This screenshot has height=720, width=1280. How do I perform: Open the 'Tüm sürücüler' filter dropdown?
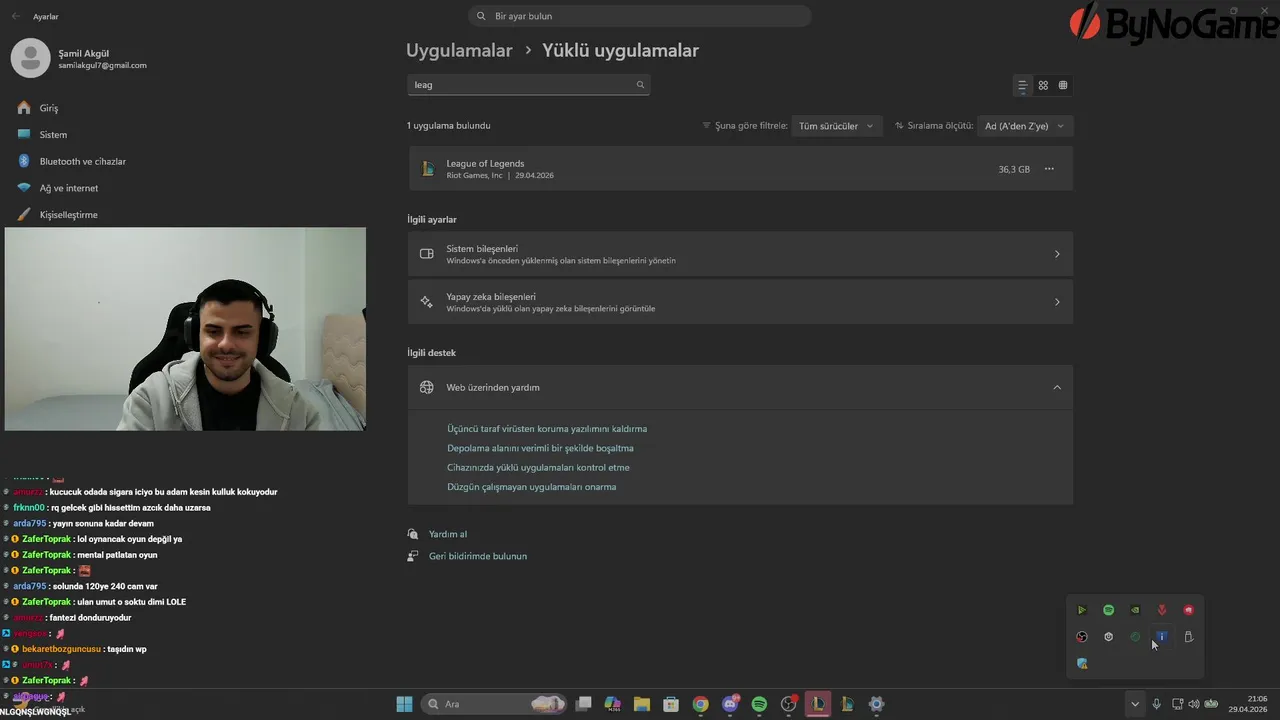(835, 126)
